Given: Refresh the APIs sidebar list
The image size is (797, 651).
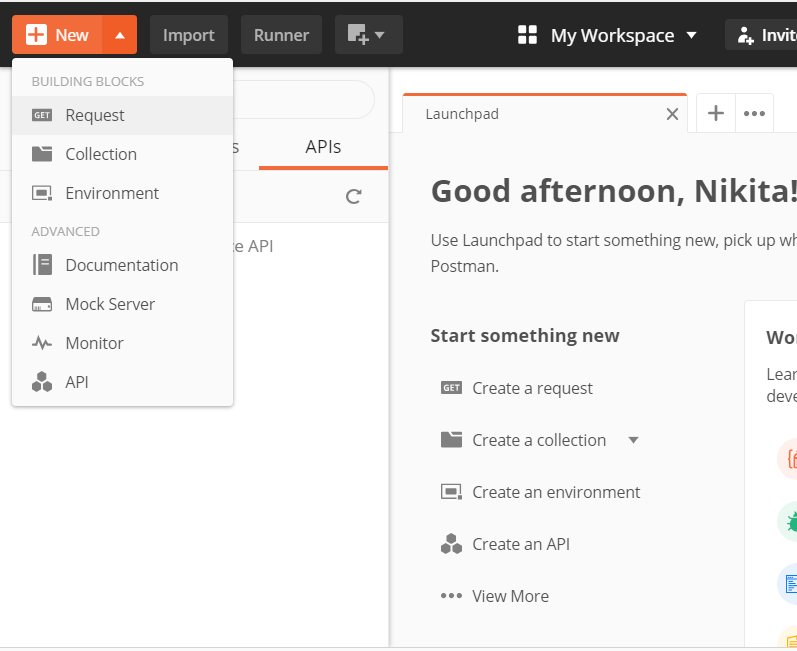Looking at the screenshot, I should (354, 197).
